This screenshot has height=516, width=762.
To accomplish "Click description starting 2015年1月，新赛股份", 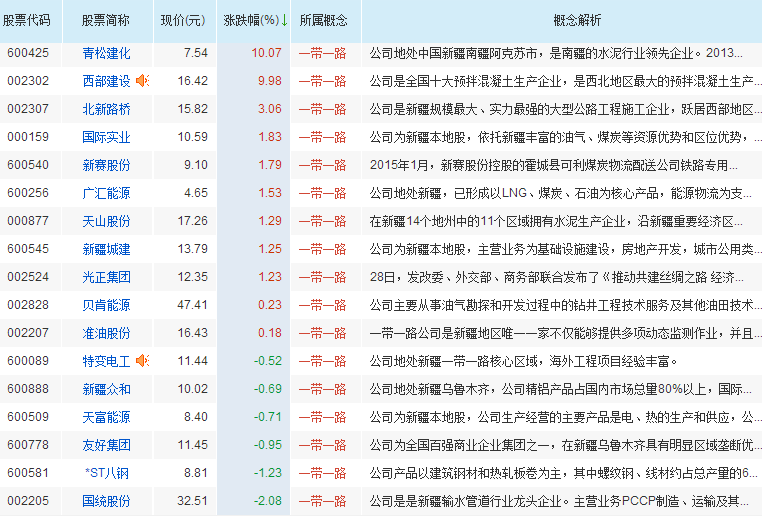I will 554,165.
